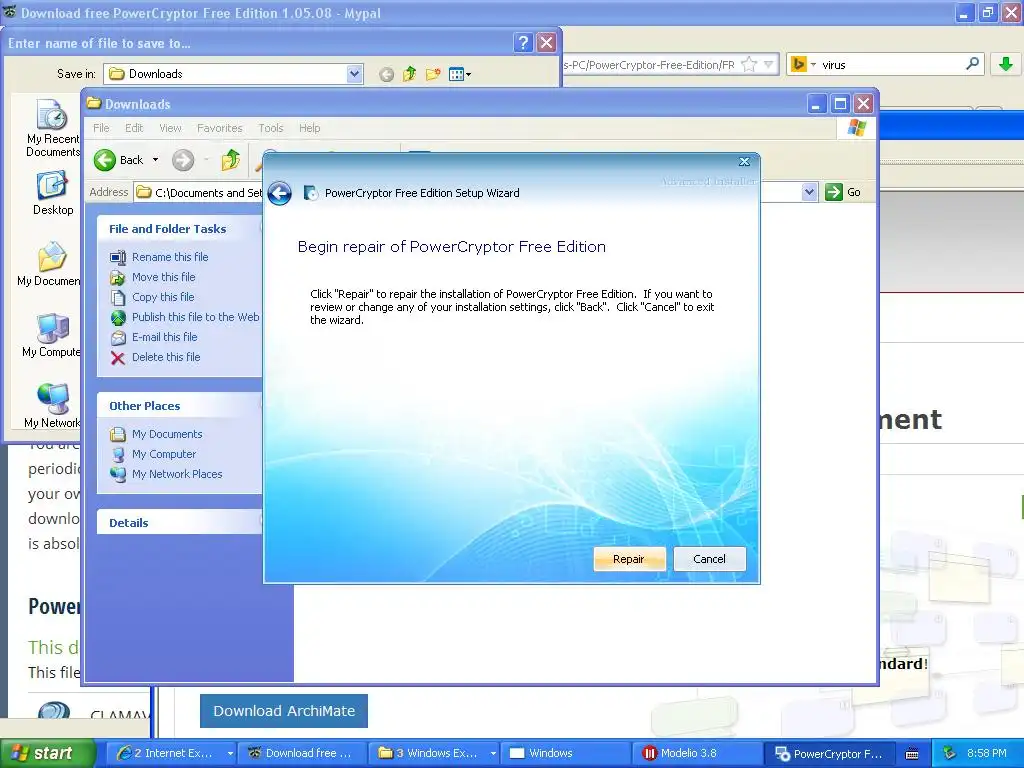Viewport: 1024px width, 768px height.
Task: Click the Forward arrow in Downloads window
Action: point(183,160)
